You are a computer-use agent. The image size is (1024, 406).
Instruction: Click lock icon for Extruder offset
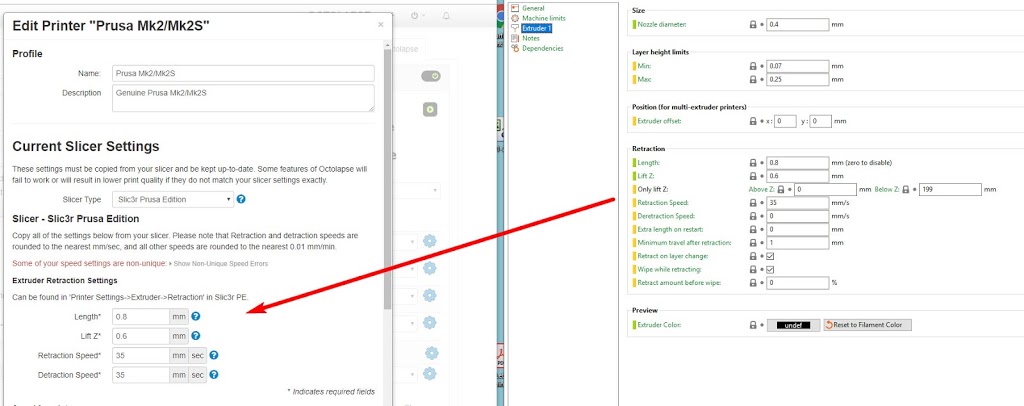(x=753, y=121)
